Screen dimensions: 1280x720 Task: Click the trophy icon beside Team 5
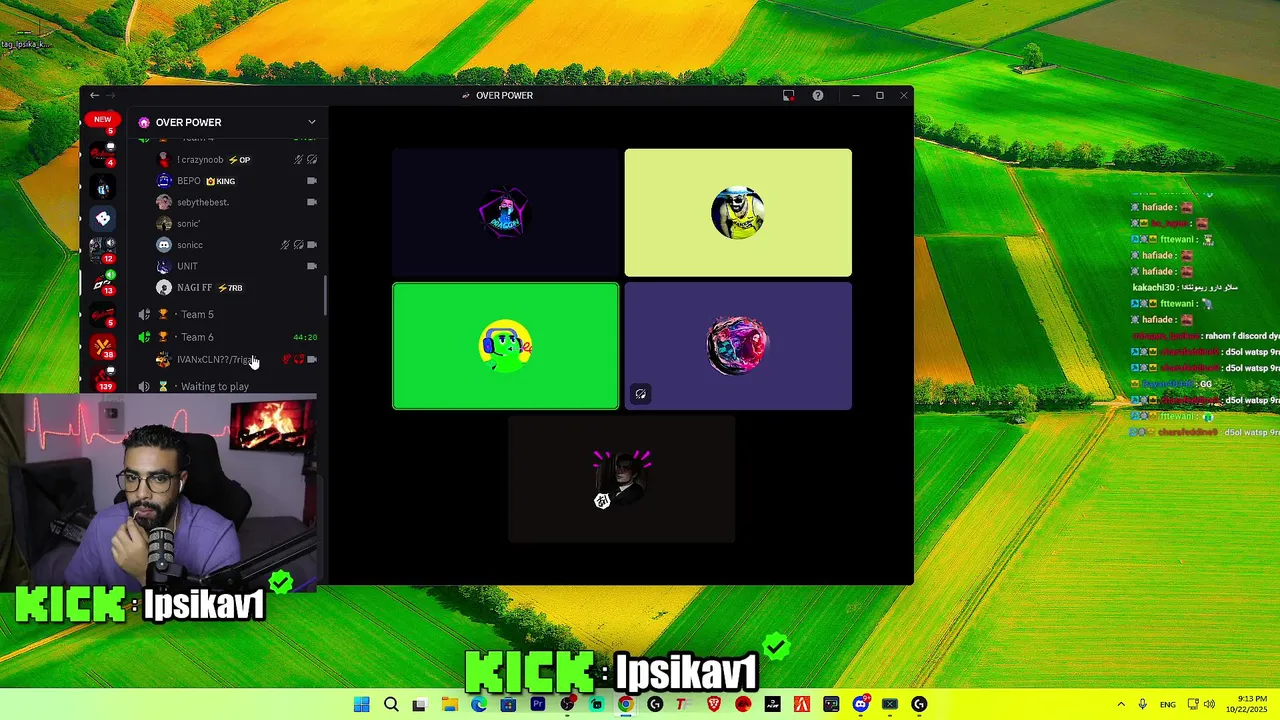[164, 315]
